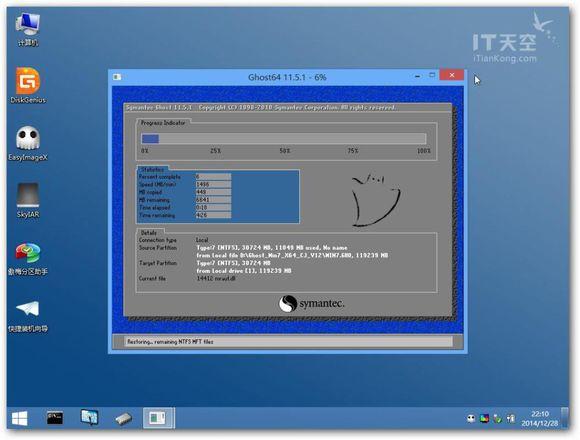Click the 25% label under progress bar
Viewport: 580px width, 440px height.
point(215,151)
